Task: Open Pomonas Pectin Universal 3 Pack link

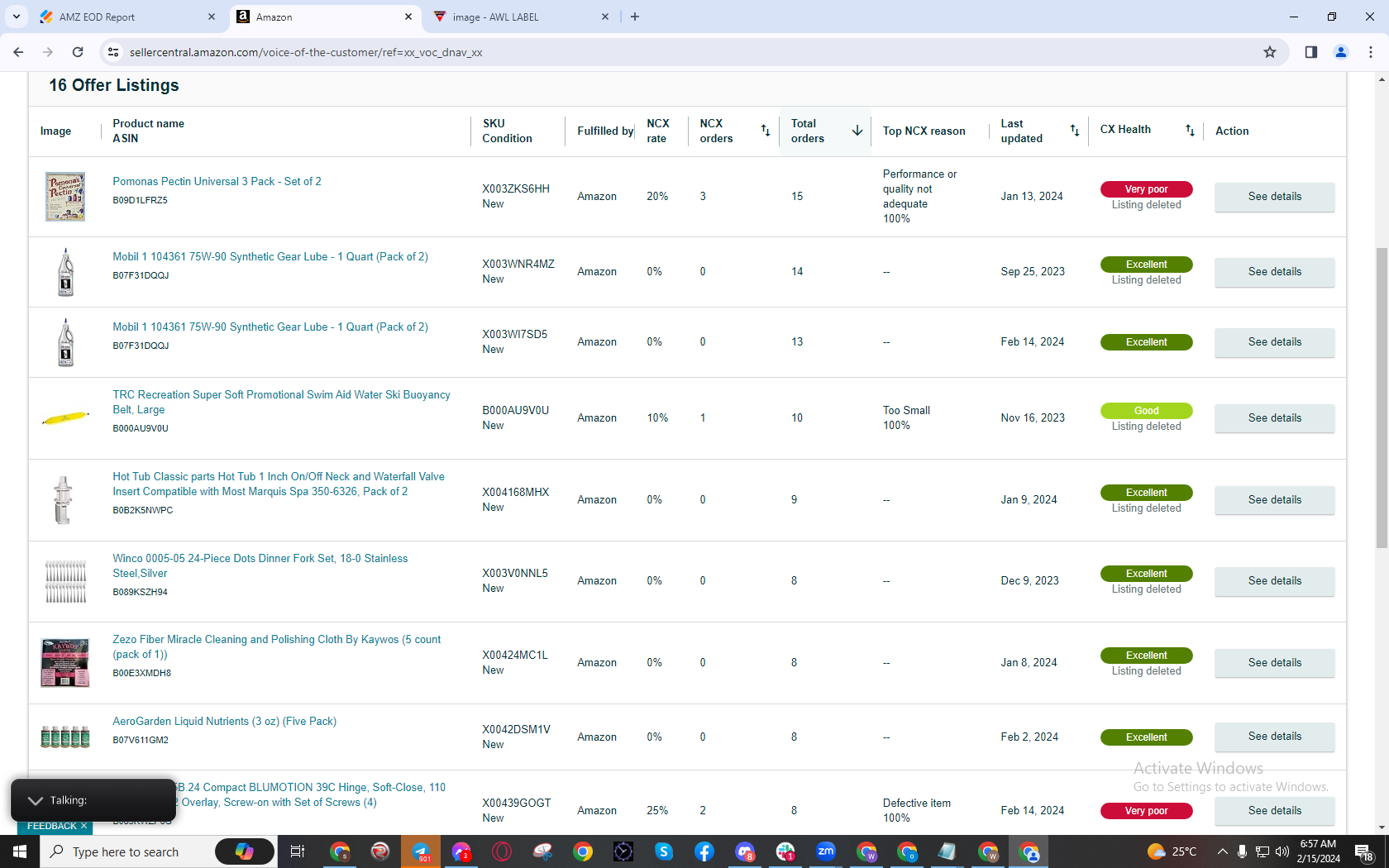Action: point(217,181)
